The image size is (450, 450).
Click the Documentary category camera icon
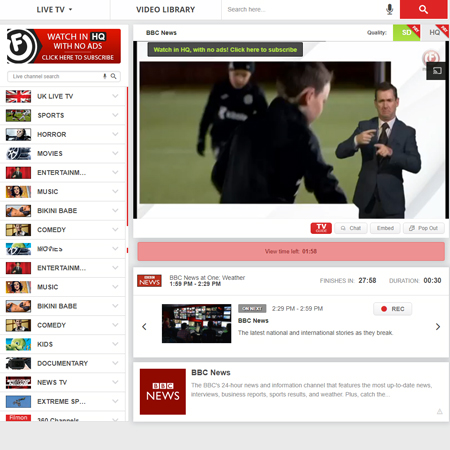point(18,363)
